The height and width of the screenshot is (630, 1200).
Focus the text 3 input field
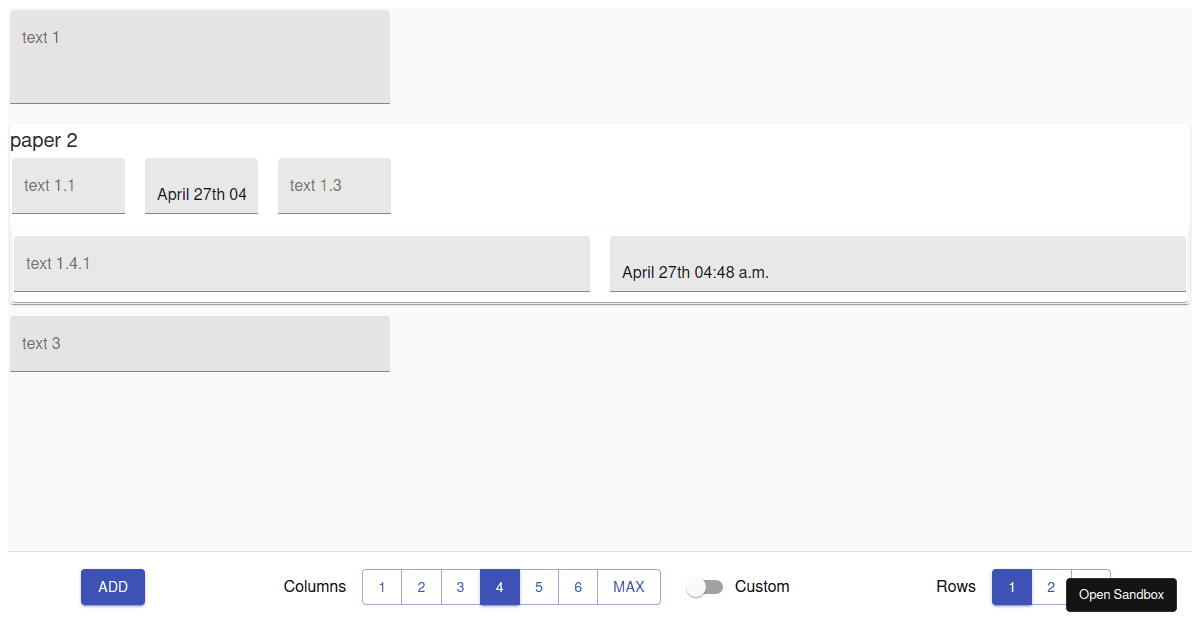pyautogui.click(x=200, y=344)
